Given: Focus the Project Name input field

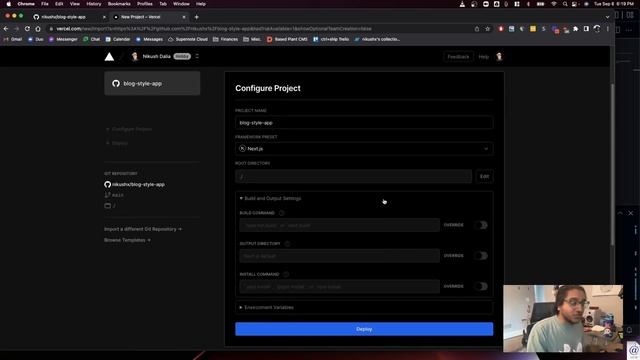Looking at the screenshot, I should (x=364, y=122).
